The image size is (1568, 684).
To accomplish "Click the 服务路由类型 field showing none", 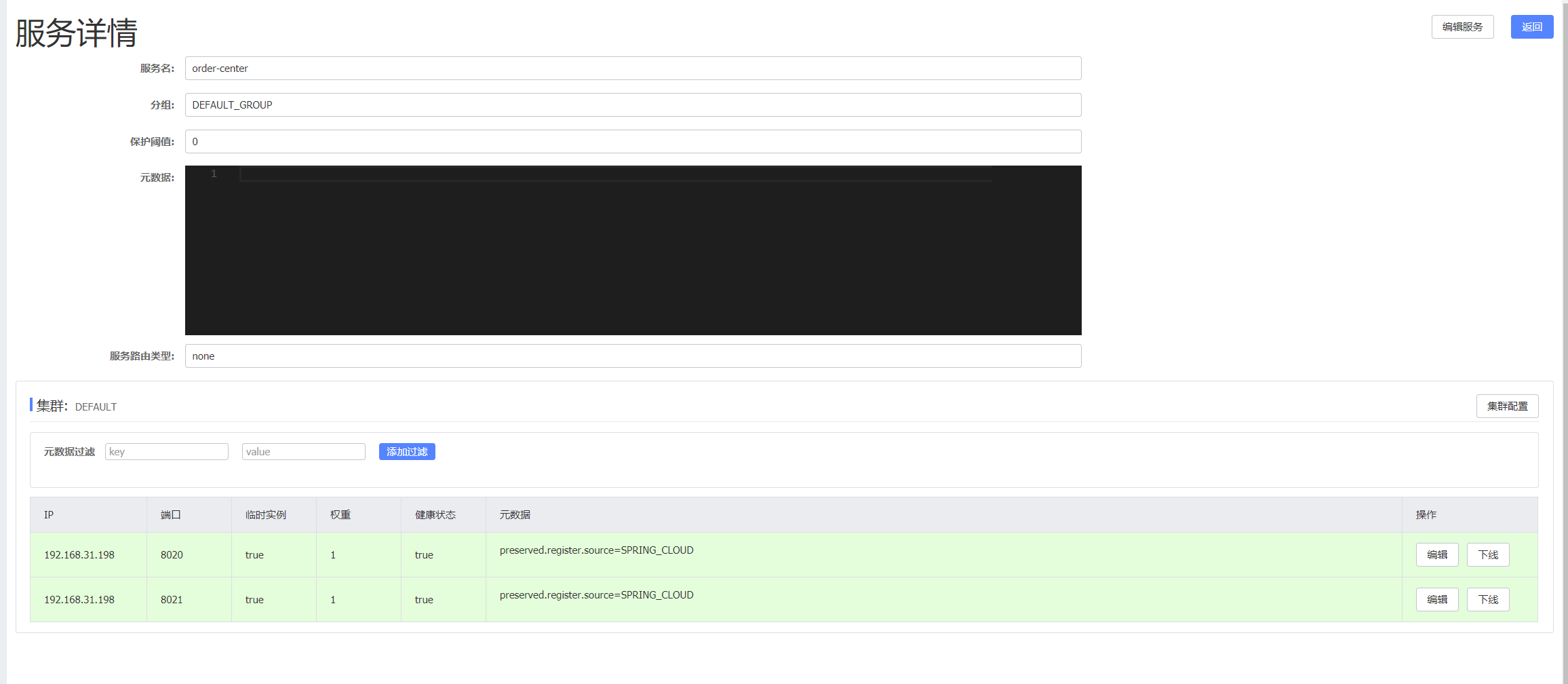I will [x=633, y=356].
